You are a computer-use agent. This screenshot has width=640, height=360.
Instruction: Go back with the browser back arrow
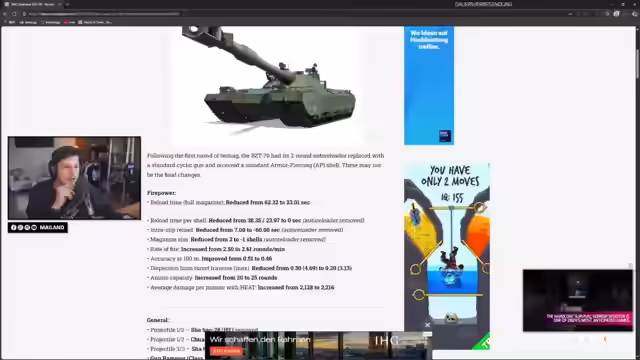(5, 14)
